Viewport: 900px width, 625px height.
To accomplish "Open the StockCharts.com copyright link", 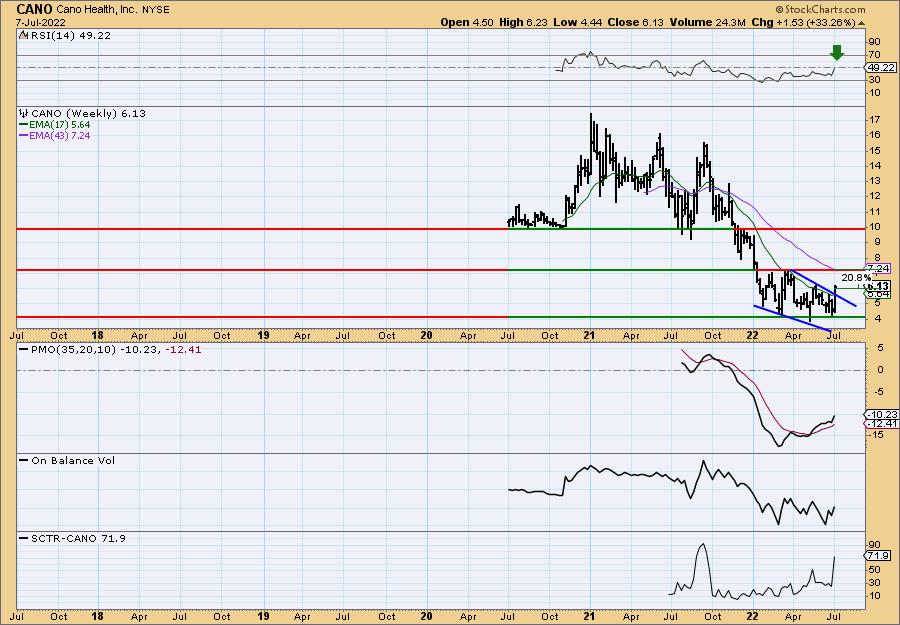I will [820, 9].
